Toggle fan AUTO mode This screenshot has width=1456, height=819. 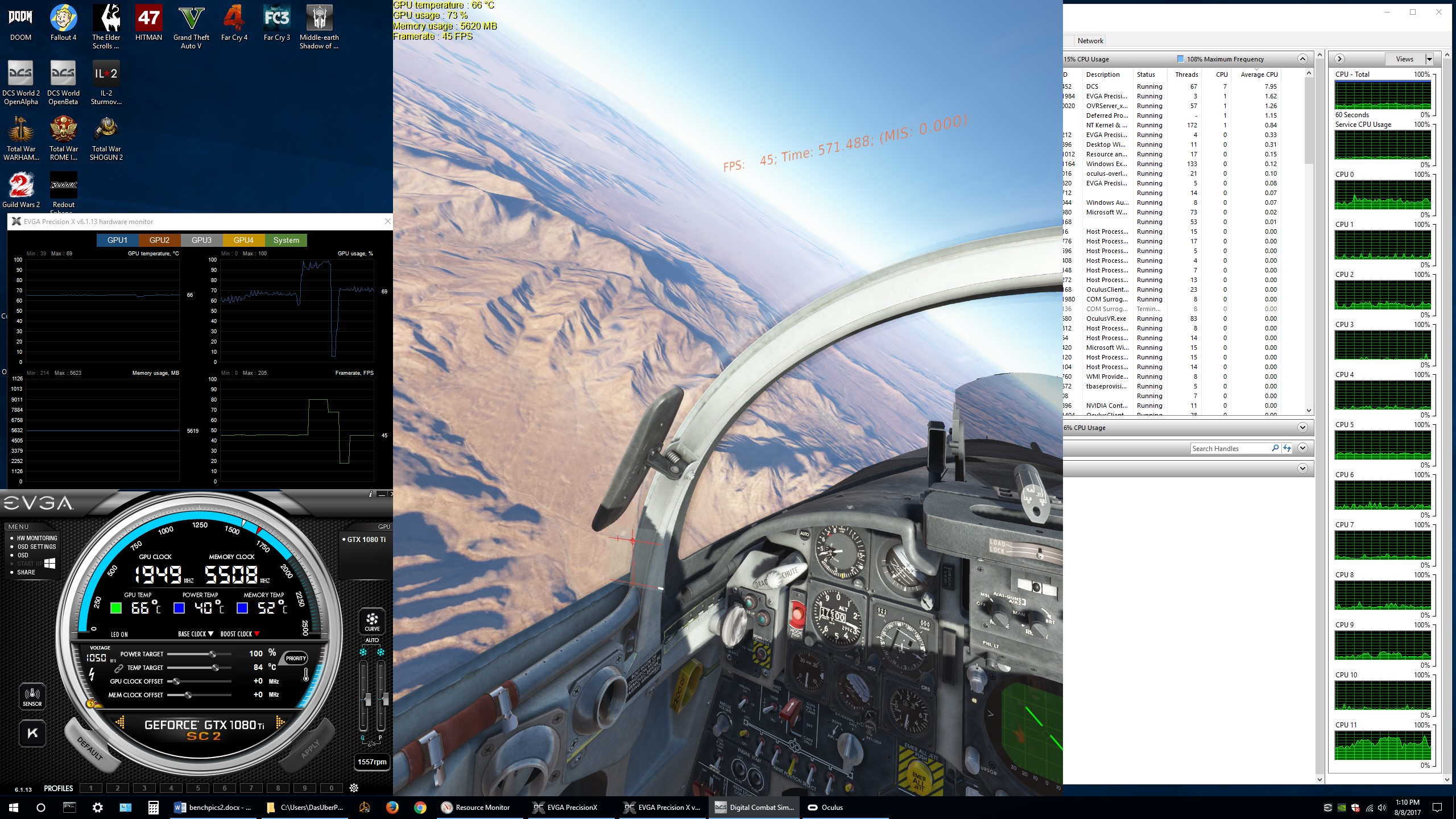[x=372, y=640]
